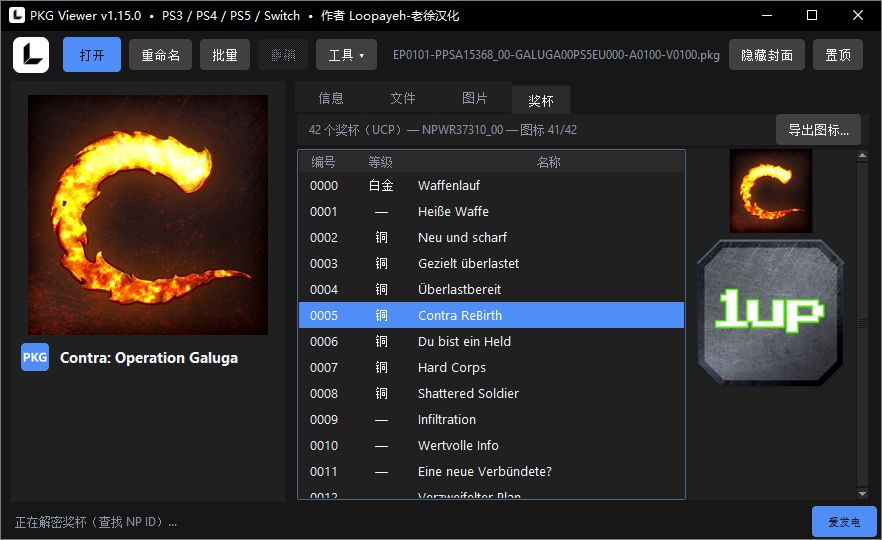
Task: Select the Contra ReBirth trophy row
Action: (x=491, y=315)
